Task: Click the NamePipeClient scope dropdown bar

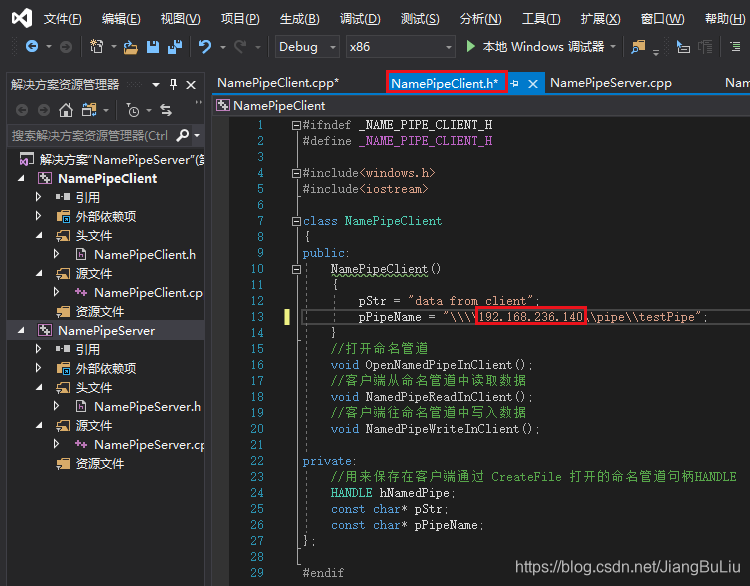Action: pyautogui.click(x=482, y=105)
